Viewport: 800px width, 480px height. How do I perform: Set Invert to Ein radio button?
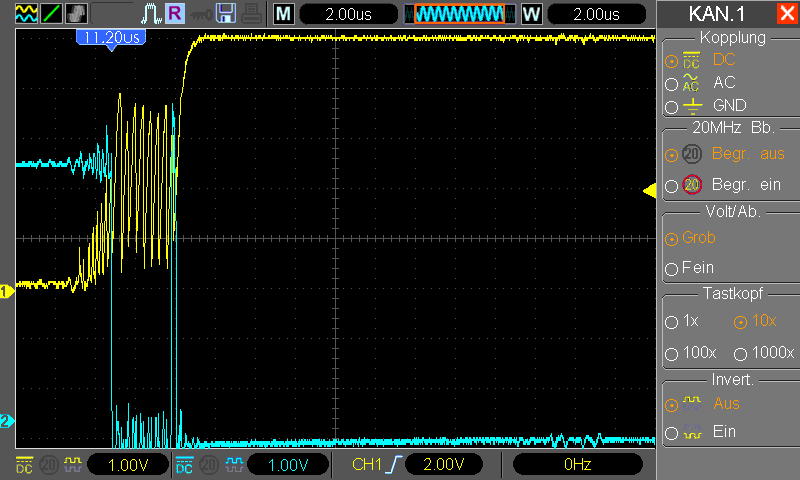671,433
